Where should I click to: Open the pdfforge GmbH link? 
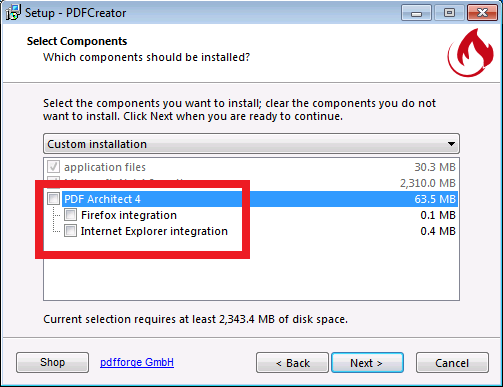tap(137, 362)
